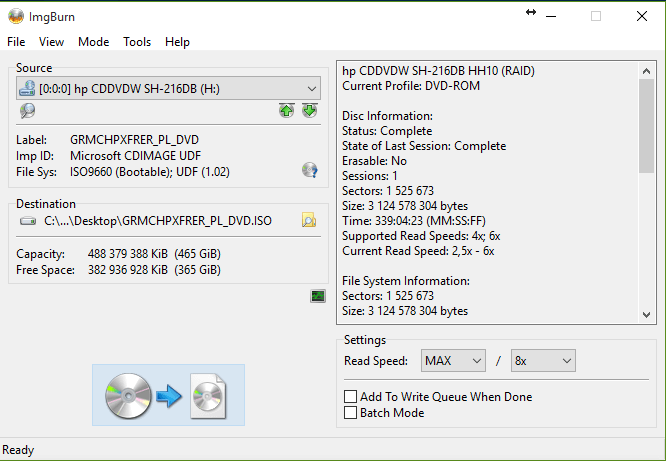This screenshot has width=666, height=461.
Task: Click the view media information magnifier icon
Action: coord(27,111)
